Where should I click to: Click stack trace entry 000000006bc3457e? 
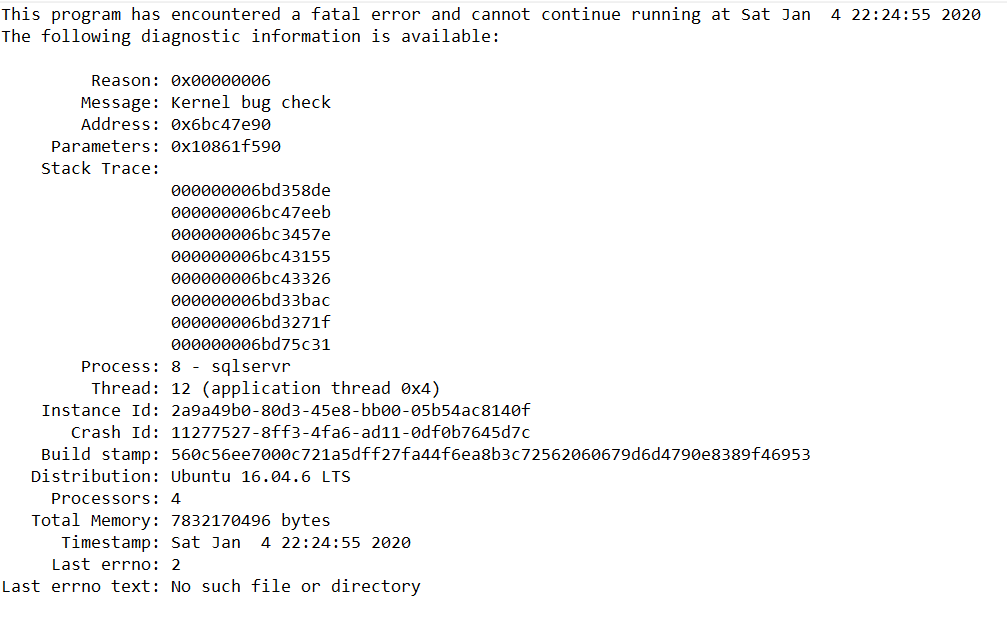coord(250,234)
